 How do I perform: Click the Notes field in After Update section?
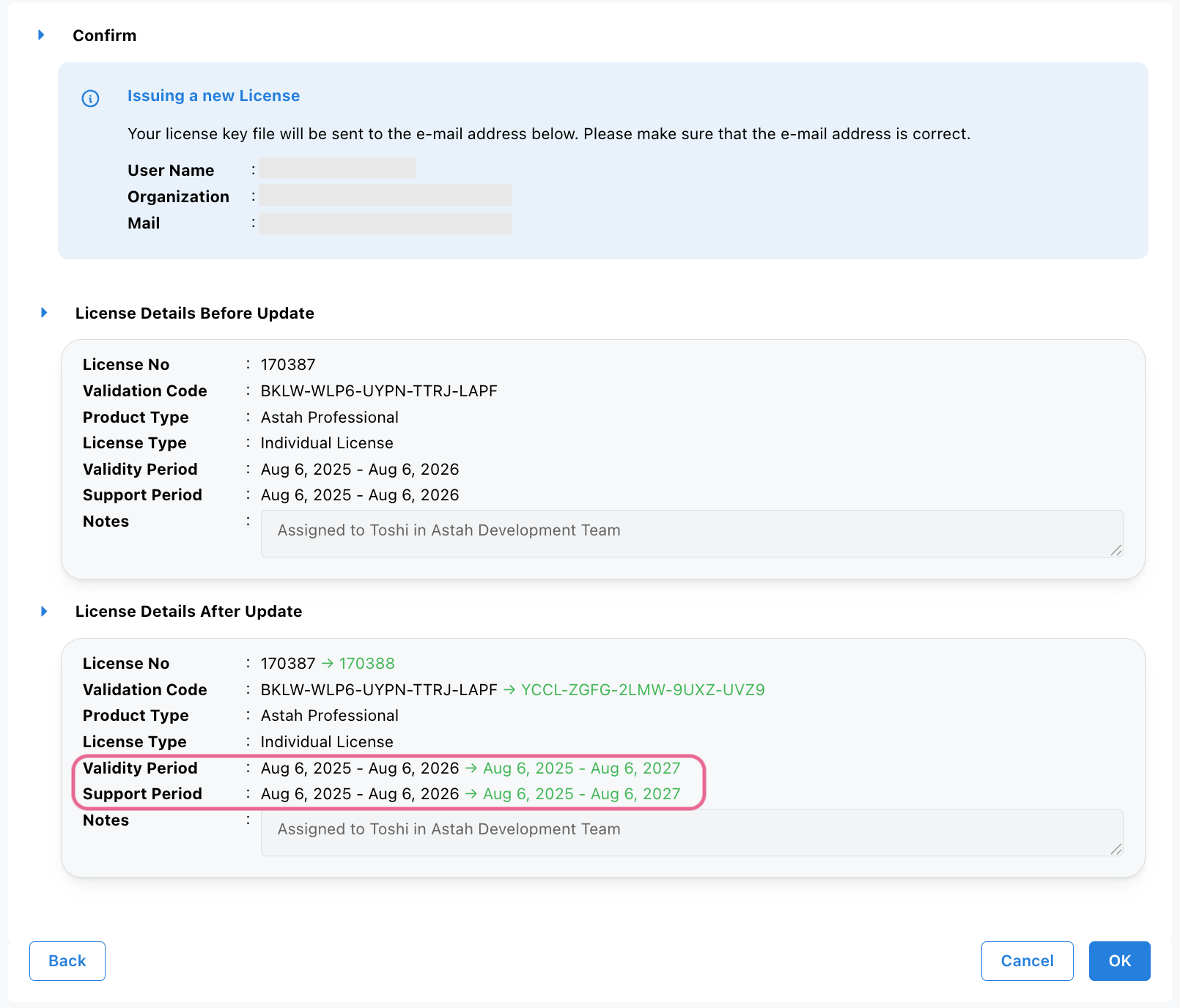692,832
